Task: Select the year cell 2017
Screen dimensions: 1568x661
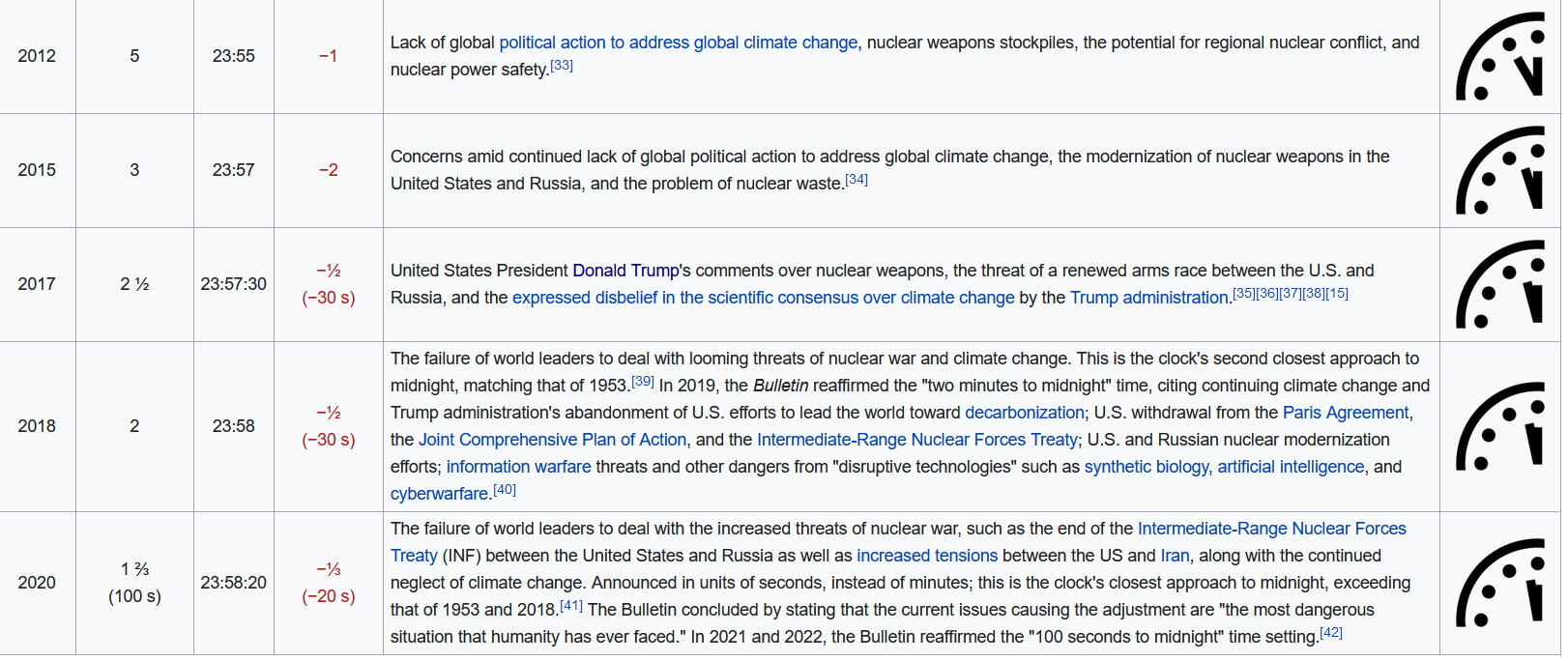Action: click(37, 284)
